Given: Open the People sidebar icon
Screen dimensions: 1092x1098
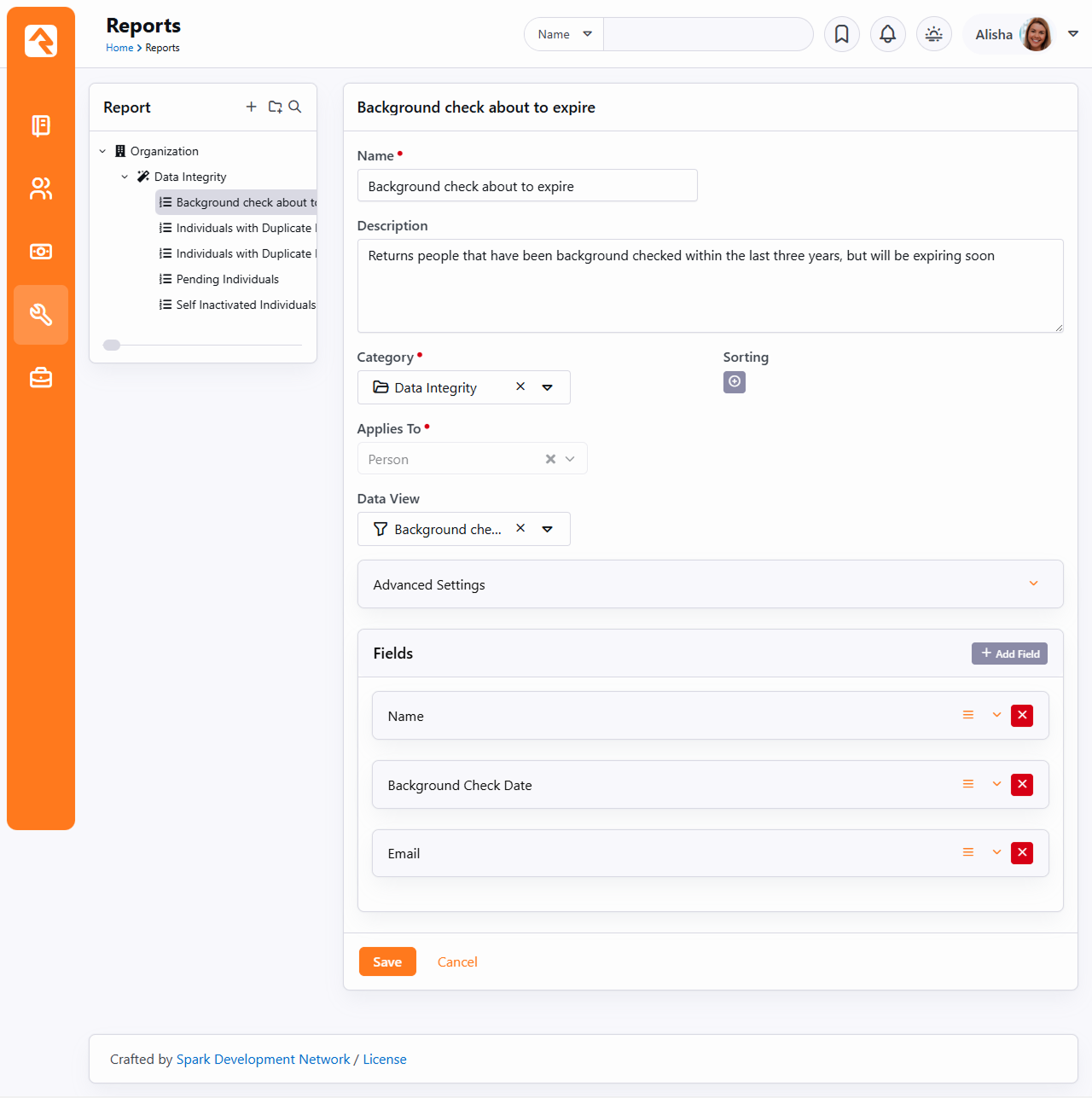Looking at the screenshot, I should click(x=41, y=189).
